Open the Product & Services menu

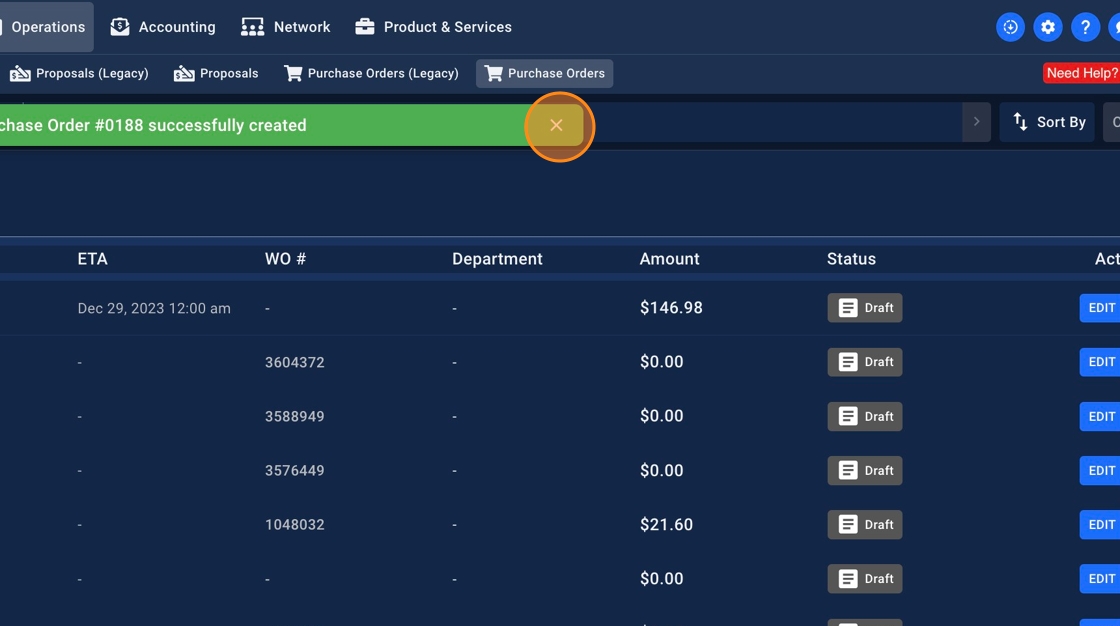[x=434, y=27]
